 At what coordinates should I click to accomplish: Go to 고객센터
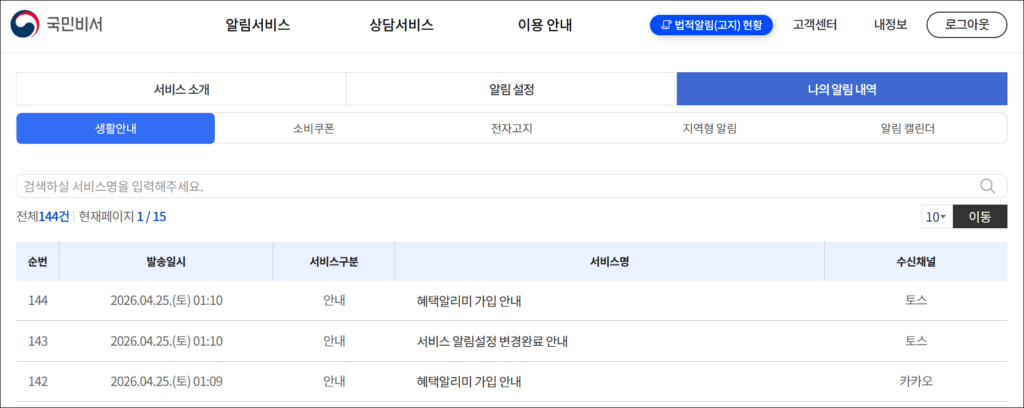click(x=814, y=25)
